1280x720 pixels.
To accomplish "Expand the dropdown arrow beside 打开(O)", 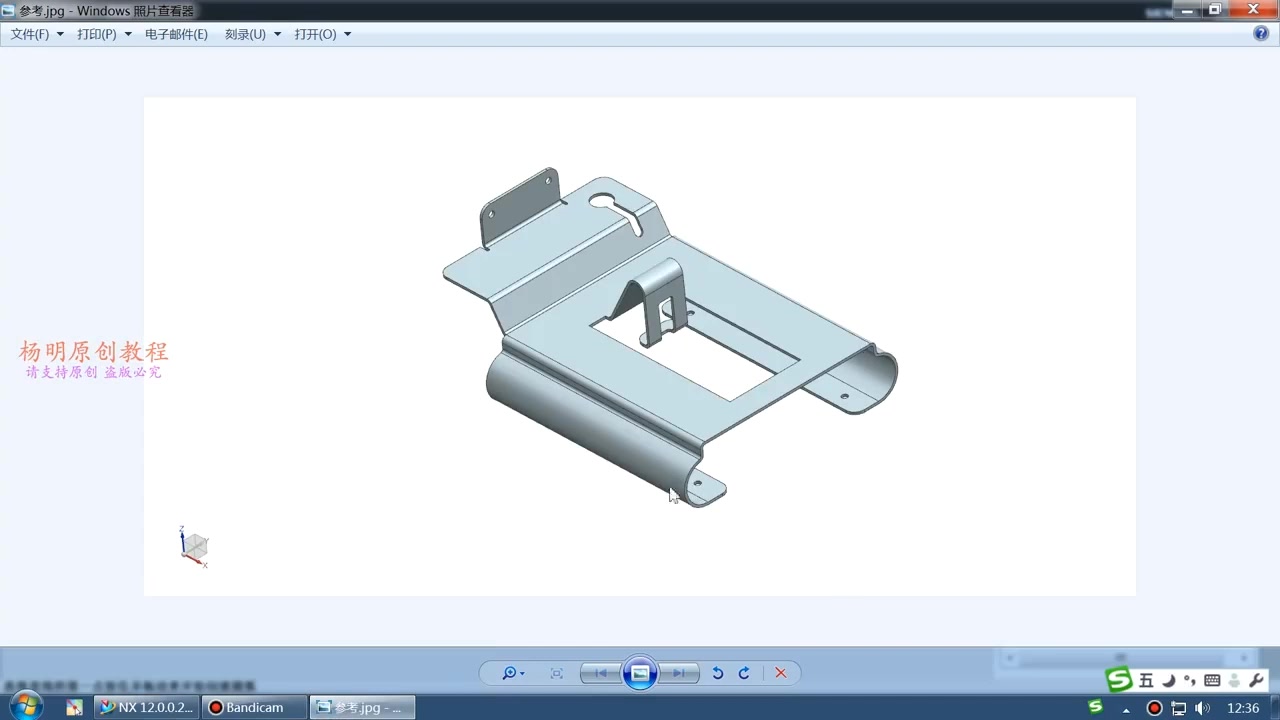I will click(347, 34).
